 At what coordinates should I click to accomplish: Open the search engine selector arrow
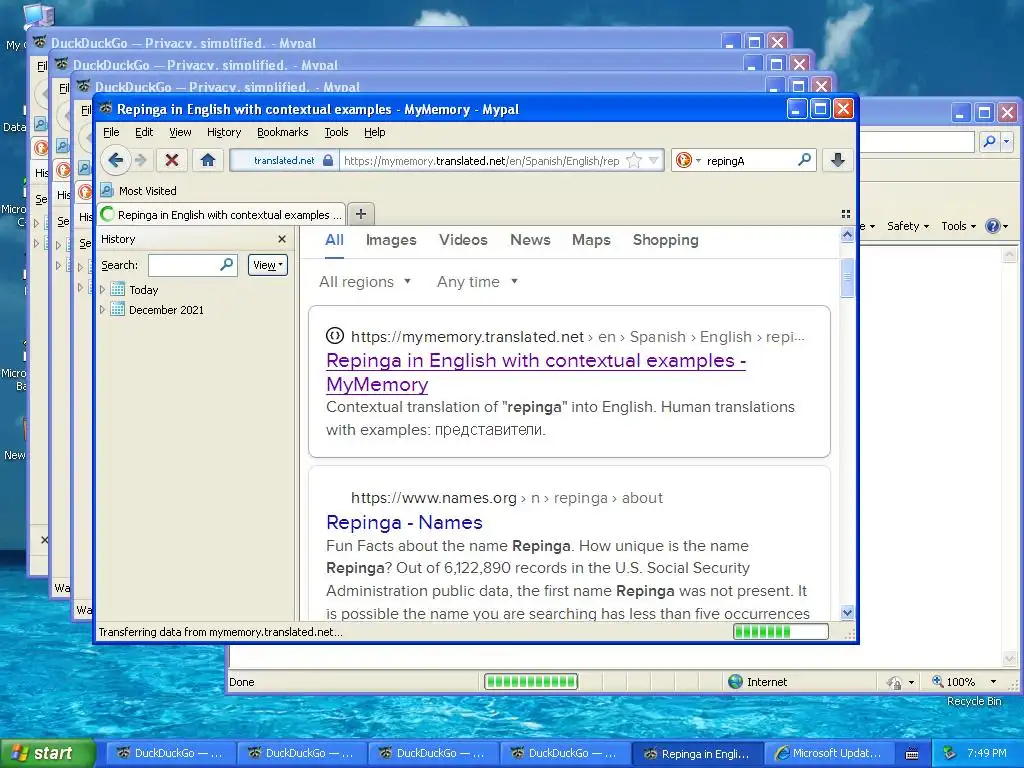tap(698, 161)
